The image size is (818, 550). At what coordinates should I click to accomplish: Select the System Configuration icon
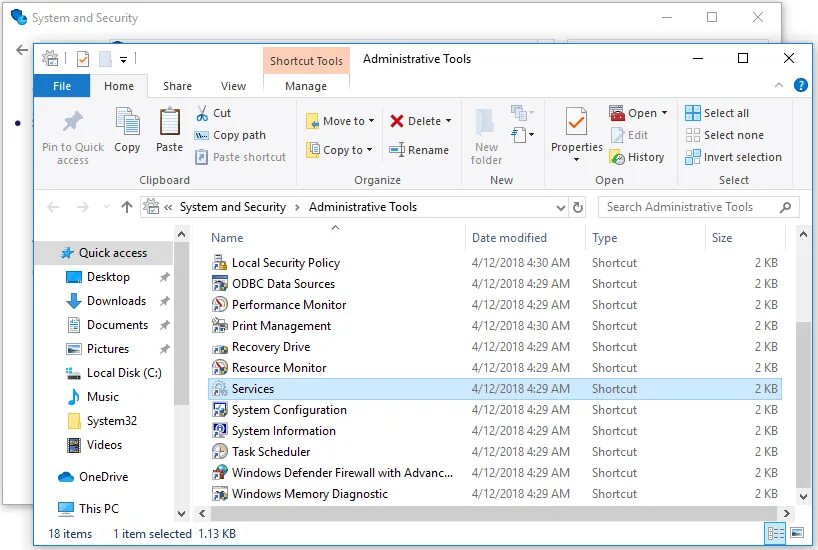click(x=220, y=410)
